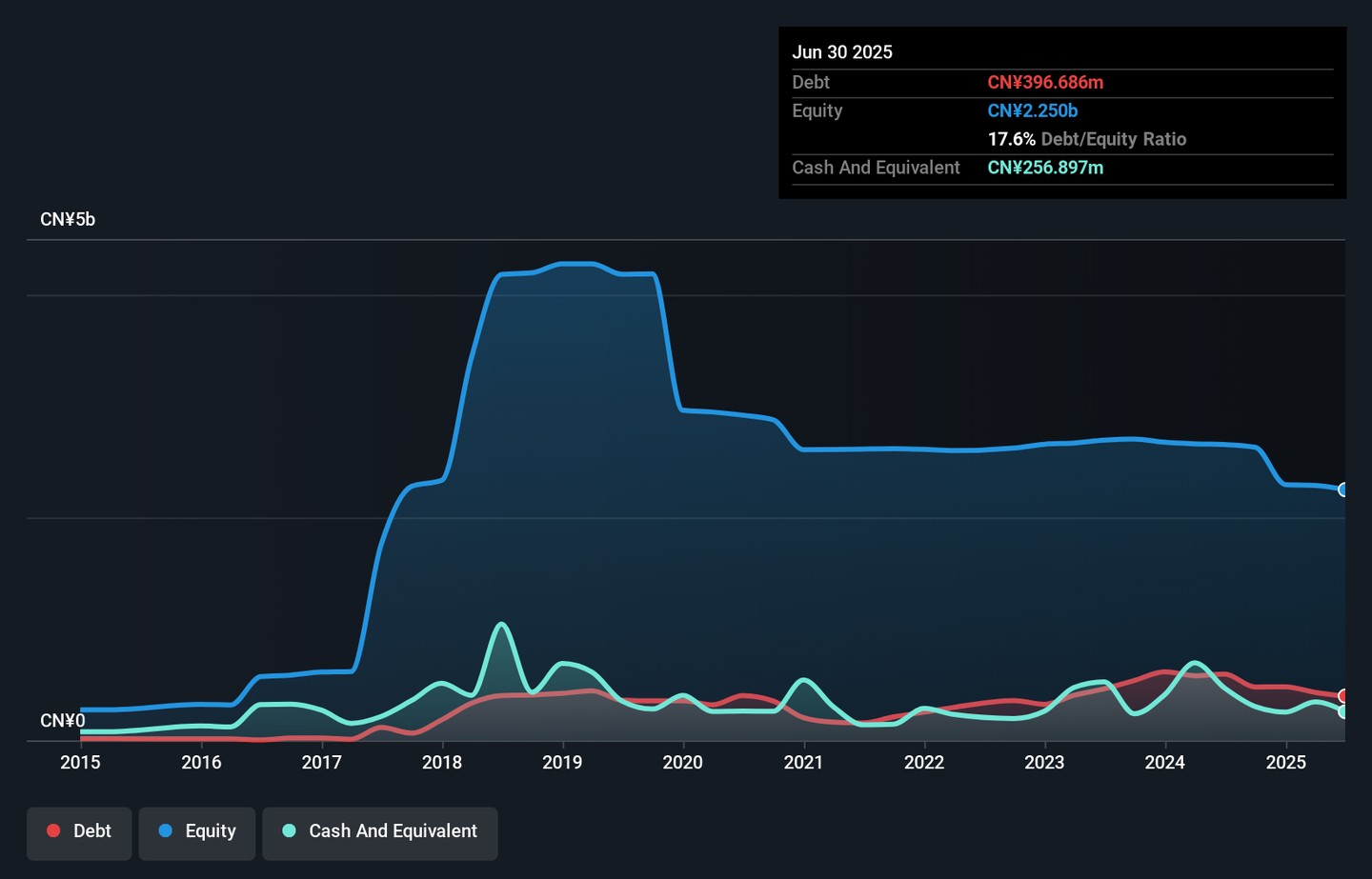
Task: Select the CN¥2.250b equity value
Action: (x=1032, y=110)
